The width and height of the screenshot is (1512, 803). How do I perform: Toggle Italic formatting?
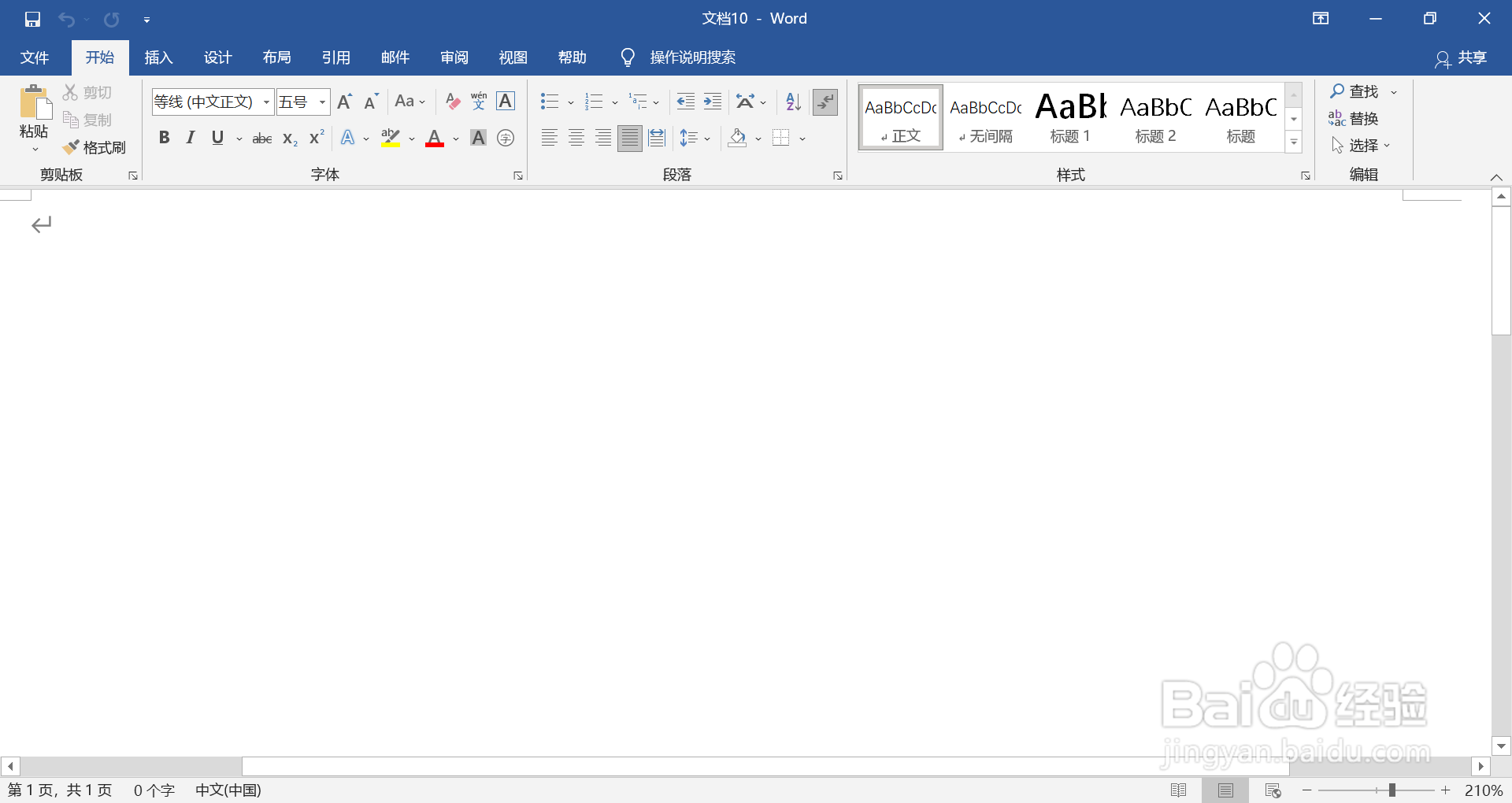[x=191, y=139]
